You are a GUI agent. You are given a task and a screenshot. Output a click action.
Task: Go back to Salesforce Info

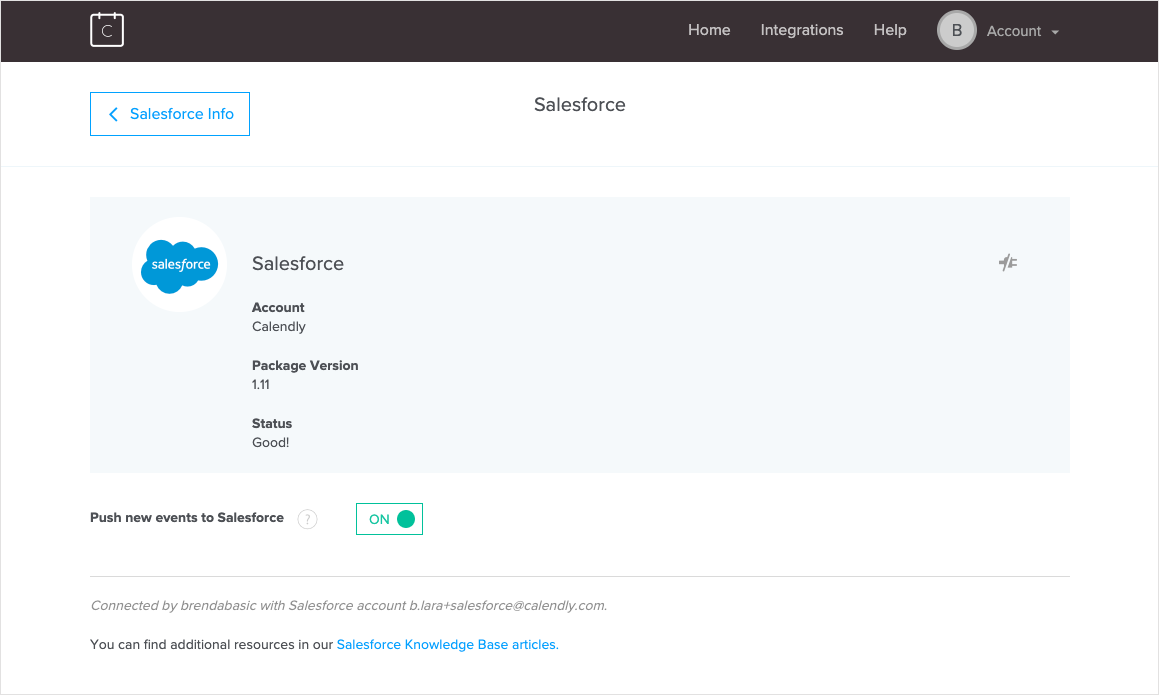pos(170,114)
